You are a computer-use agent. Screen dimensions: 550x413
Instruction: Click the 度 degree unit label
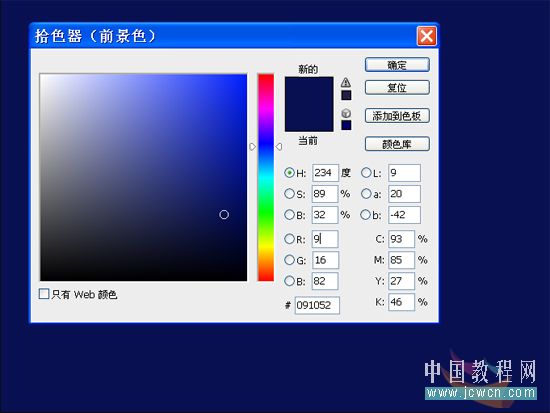tap(346, 173)
